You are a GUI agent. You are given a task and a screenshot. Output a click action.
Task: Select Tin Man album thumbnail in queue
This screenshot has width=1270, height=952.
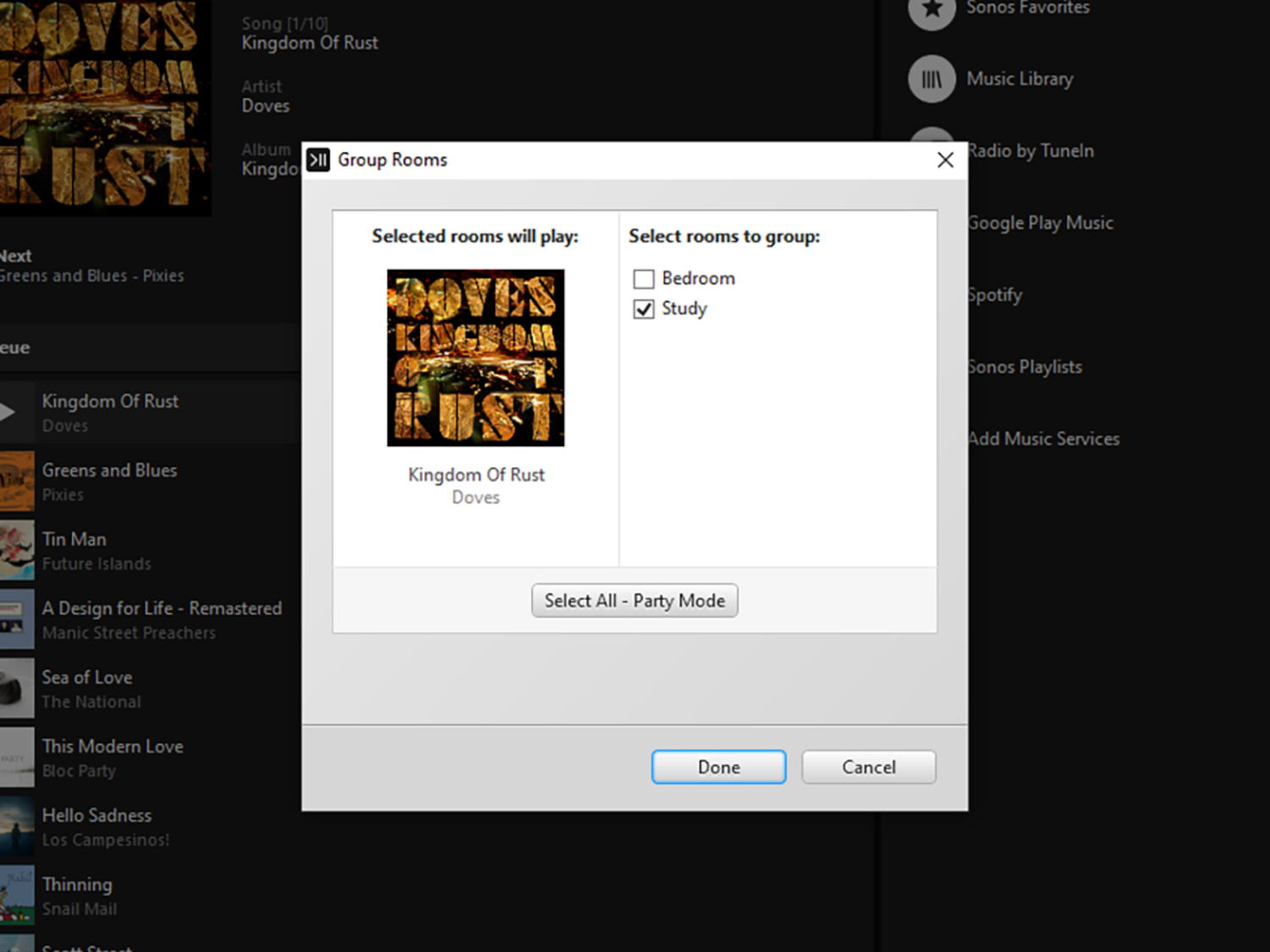(x=17, y=550)
